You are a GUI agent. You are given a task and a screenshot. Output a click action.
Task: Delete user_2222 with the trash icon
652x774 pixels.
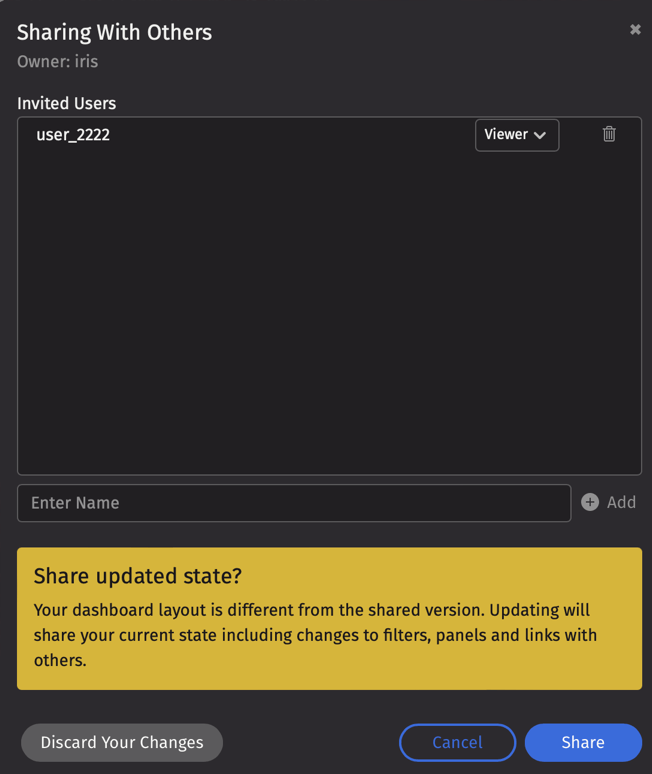[609, 134]
